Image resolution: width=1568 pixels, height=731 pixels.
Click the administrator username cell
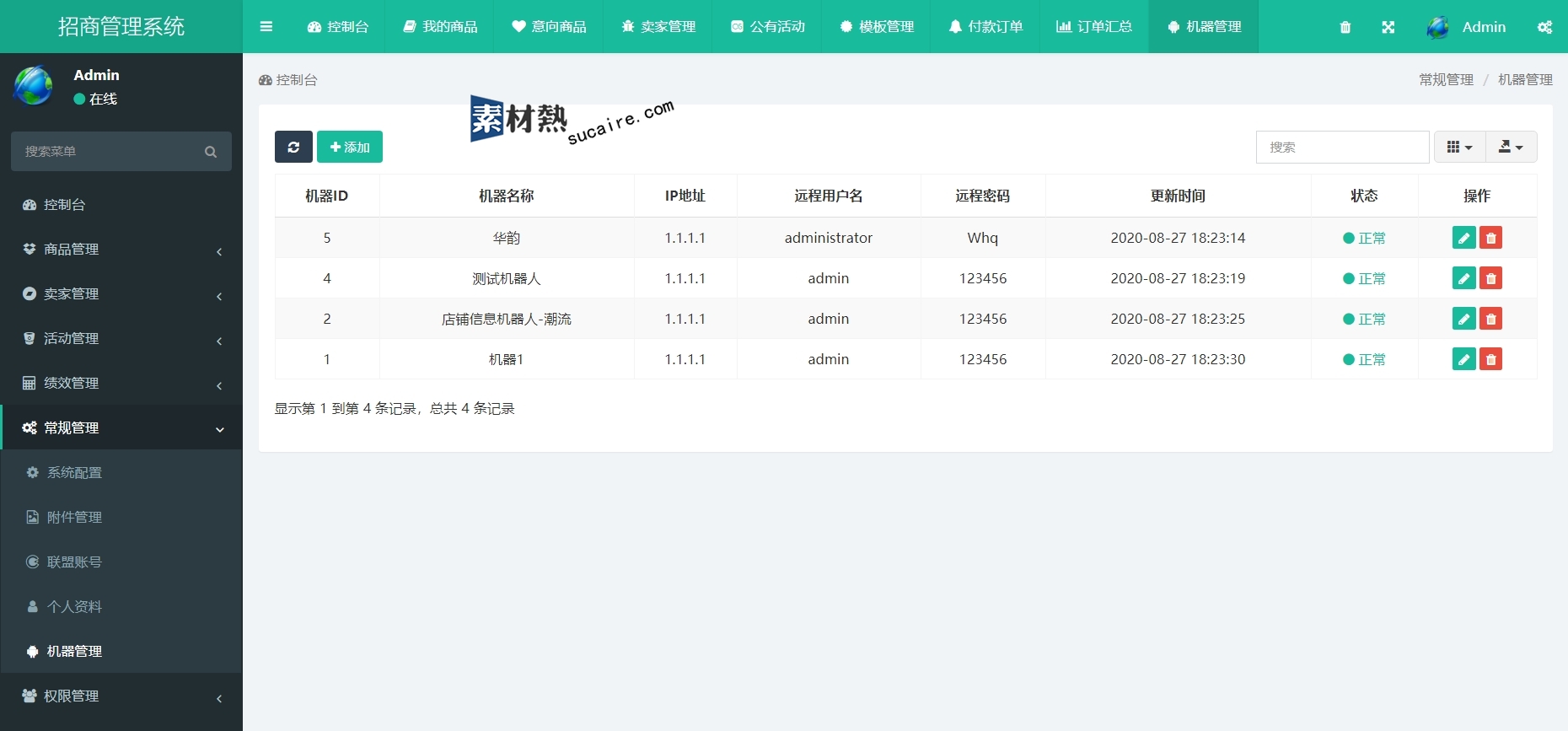pos(829,238)
